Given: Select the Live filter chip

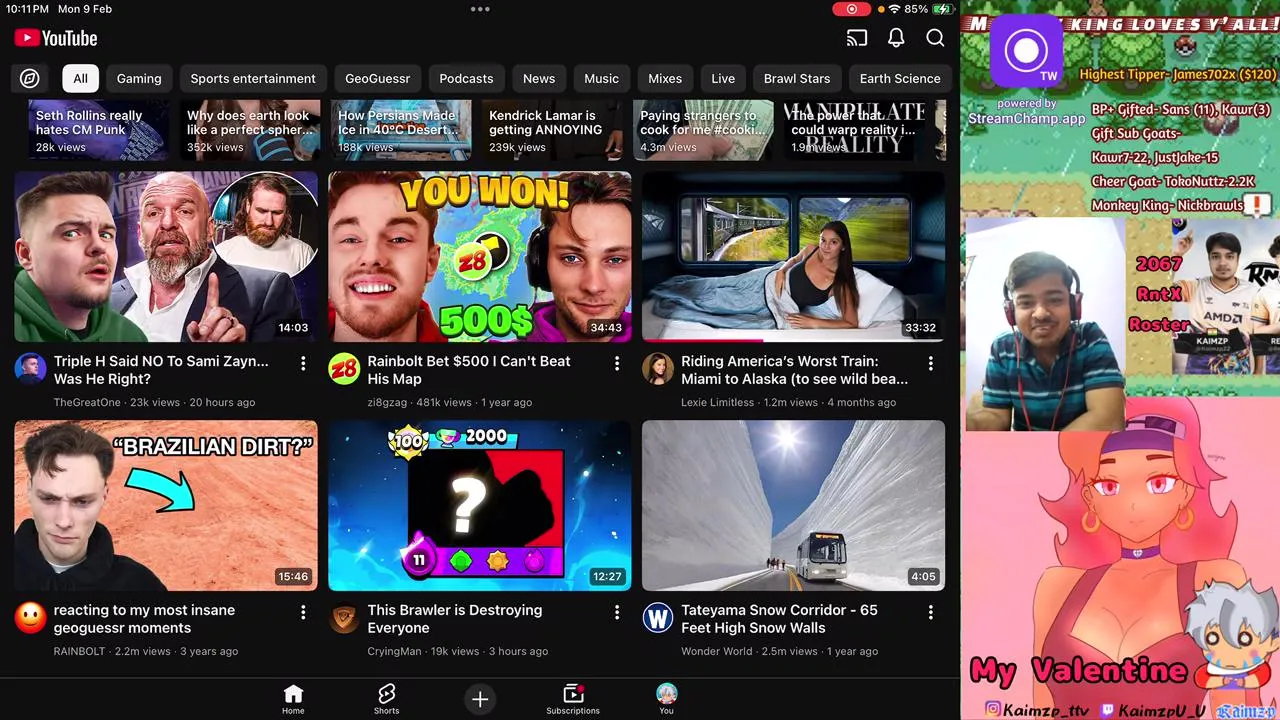Looking at the screenshot, I should pyautogui.click(x=723, y=78).
